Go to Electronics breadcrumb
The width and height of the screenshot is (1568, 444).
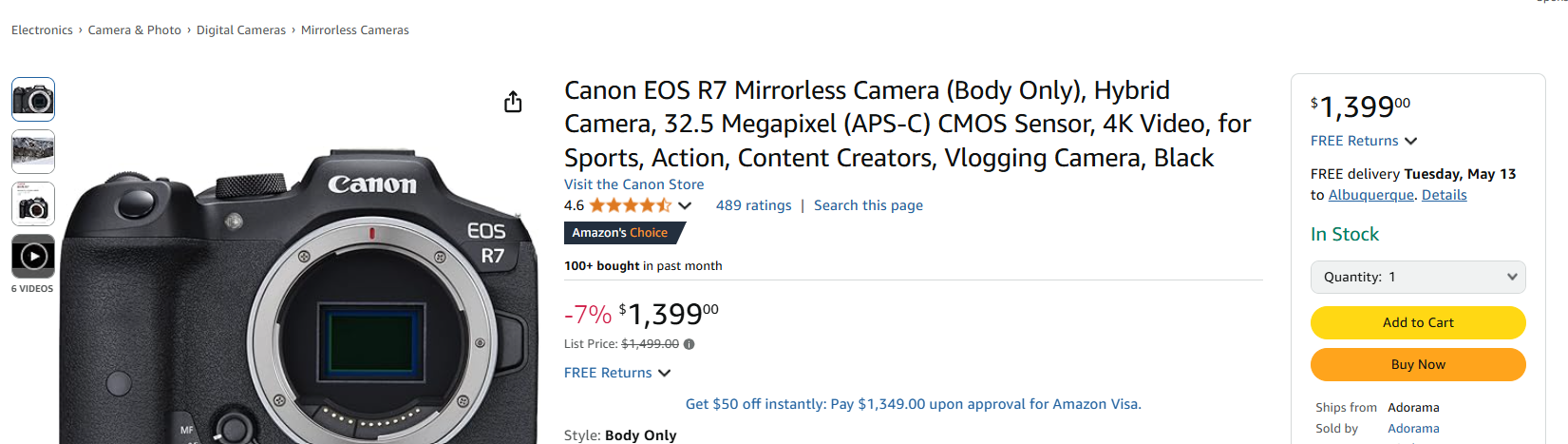[x=42, y=30]
